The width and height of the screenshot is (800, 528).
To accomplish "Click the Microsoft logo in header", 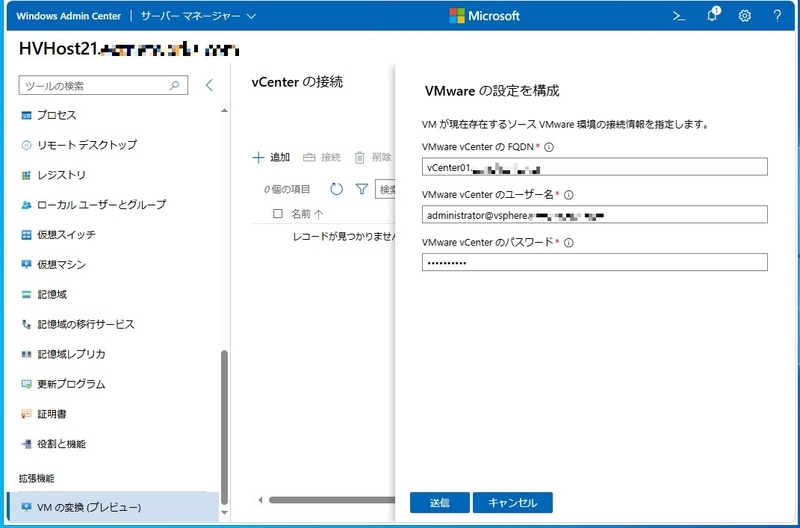I will pyautogui.click(x=484, y=16).
